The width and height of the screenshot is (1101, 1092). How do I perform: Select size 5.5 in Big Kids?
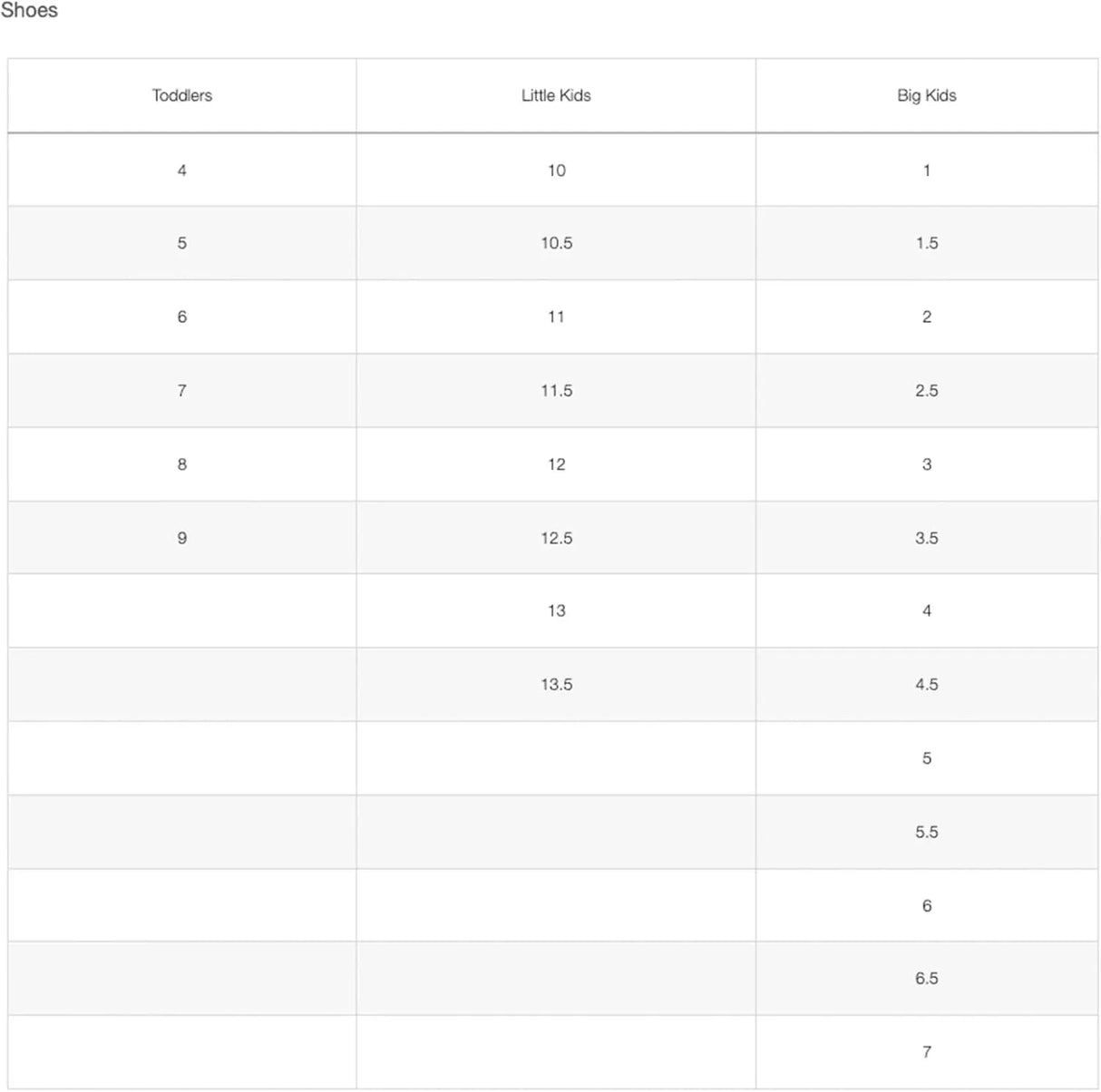(926, 832)
